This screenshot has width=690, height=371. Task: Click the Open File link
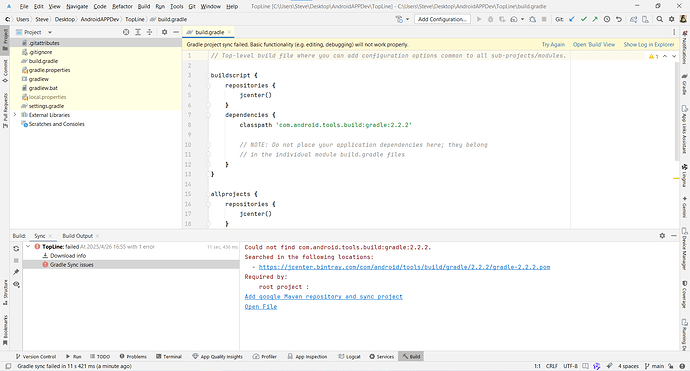coord(261,307)
